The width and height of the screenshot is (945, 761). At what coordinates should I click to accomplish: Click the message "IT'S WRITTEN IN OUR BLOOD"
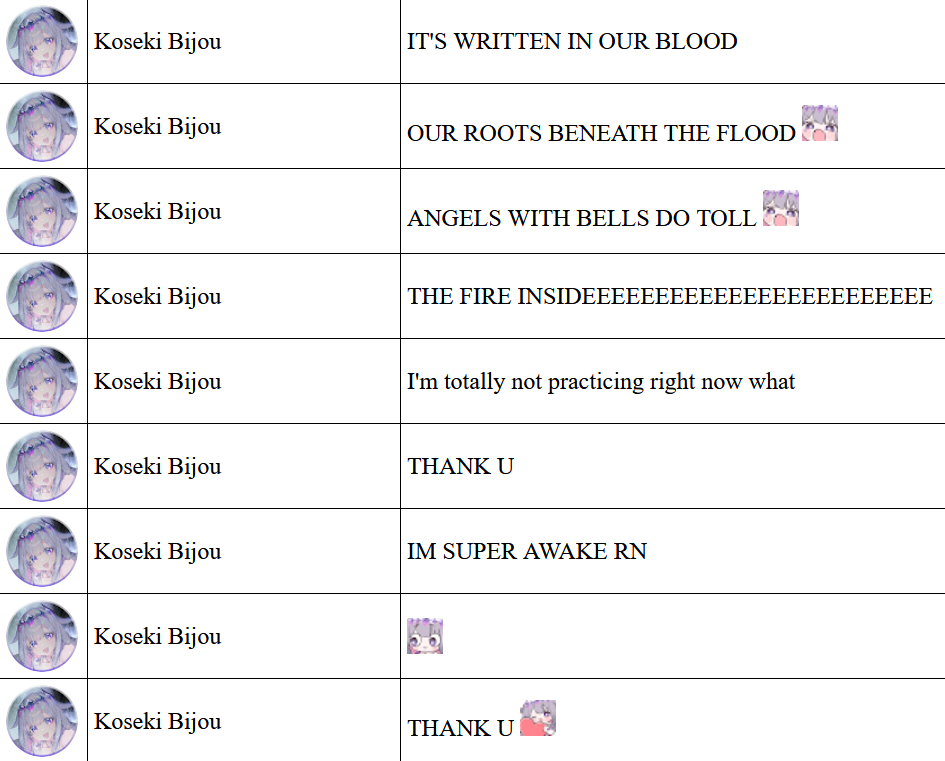click(572, 42)
